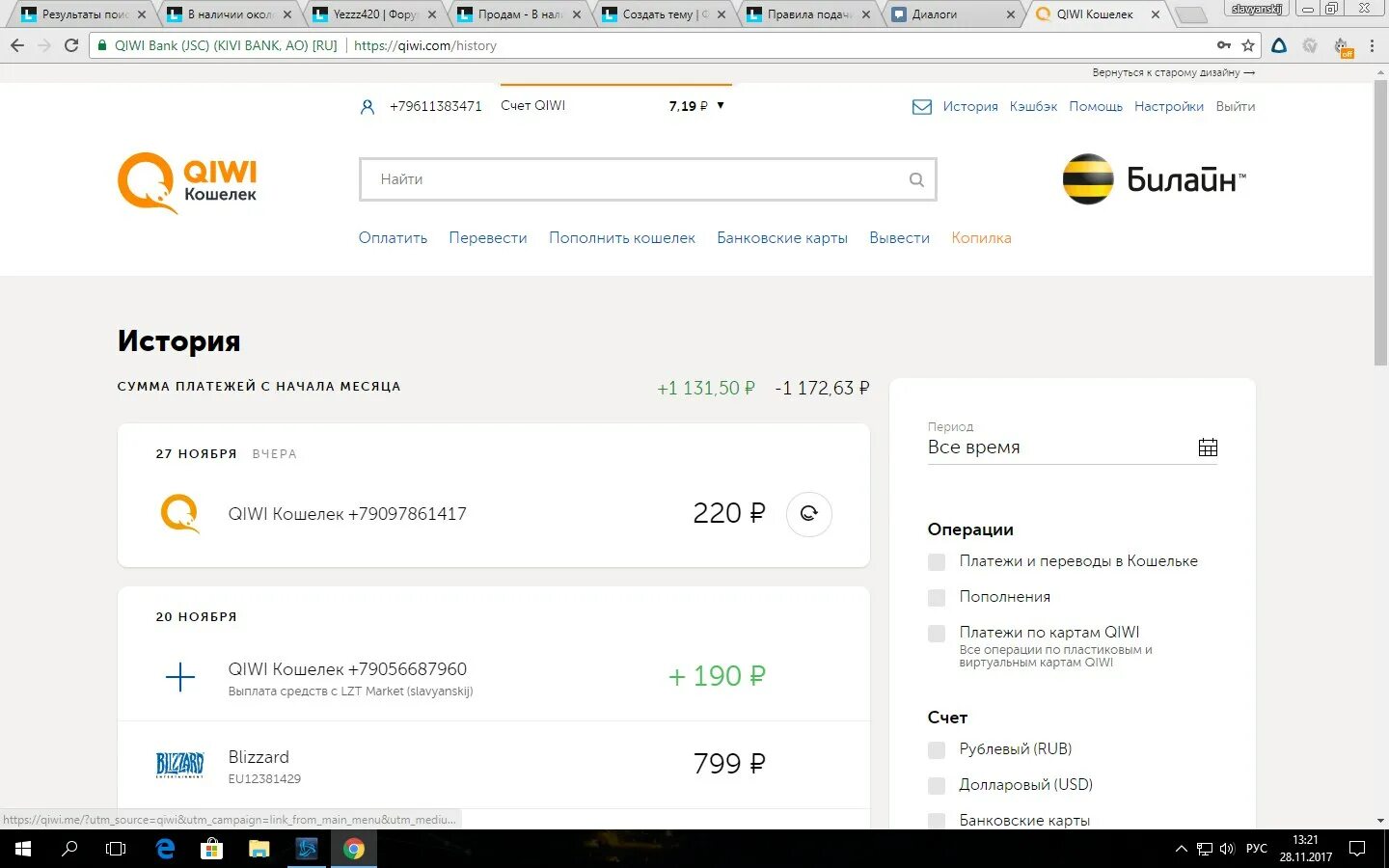Check the Пополнения filter
The width and height of the screenshot is (1389, 868).
point(936,597)
